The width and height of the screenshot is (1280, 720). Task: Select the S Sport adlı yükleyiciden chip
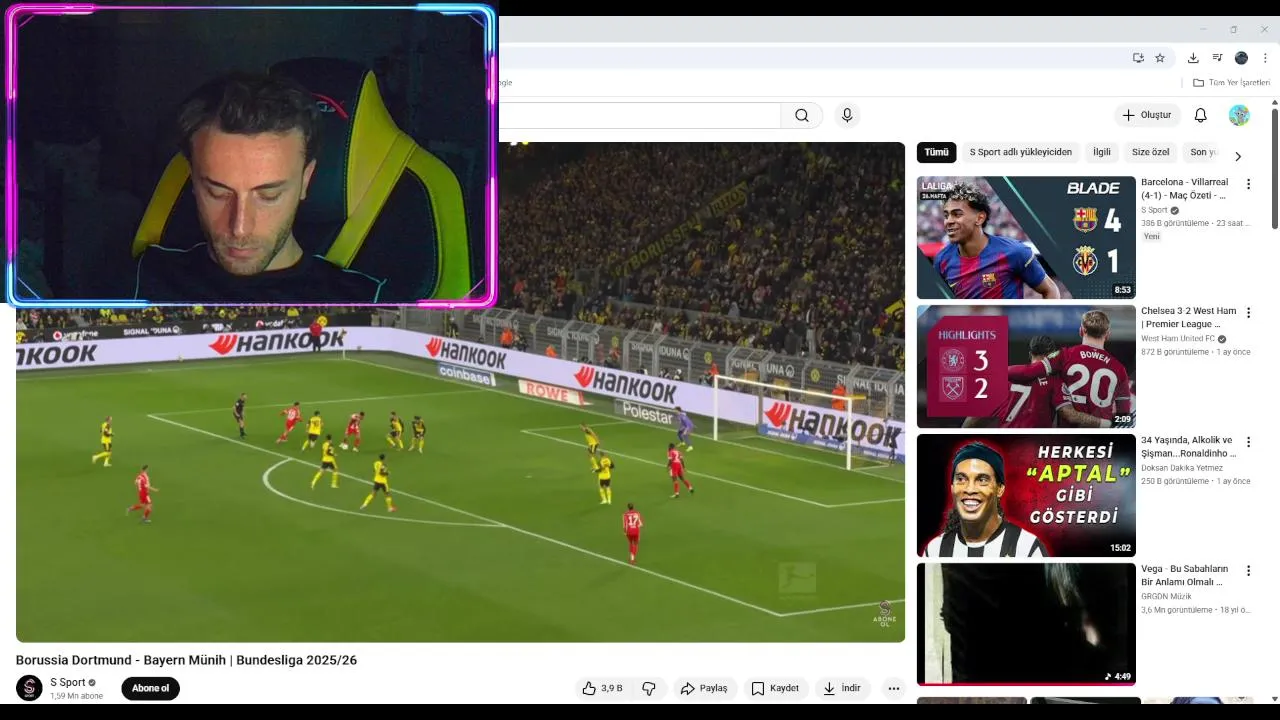1020,152
